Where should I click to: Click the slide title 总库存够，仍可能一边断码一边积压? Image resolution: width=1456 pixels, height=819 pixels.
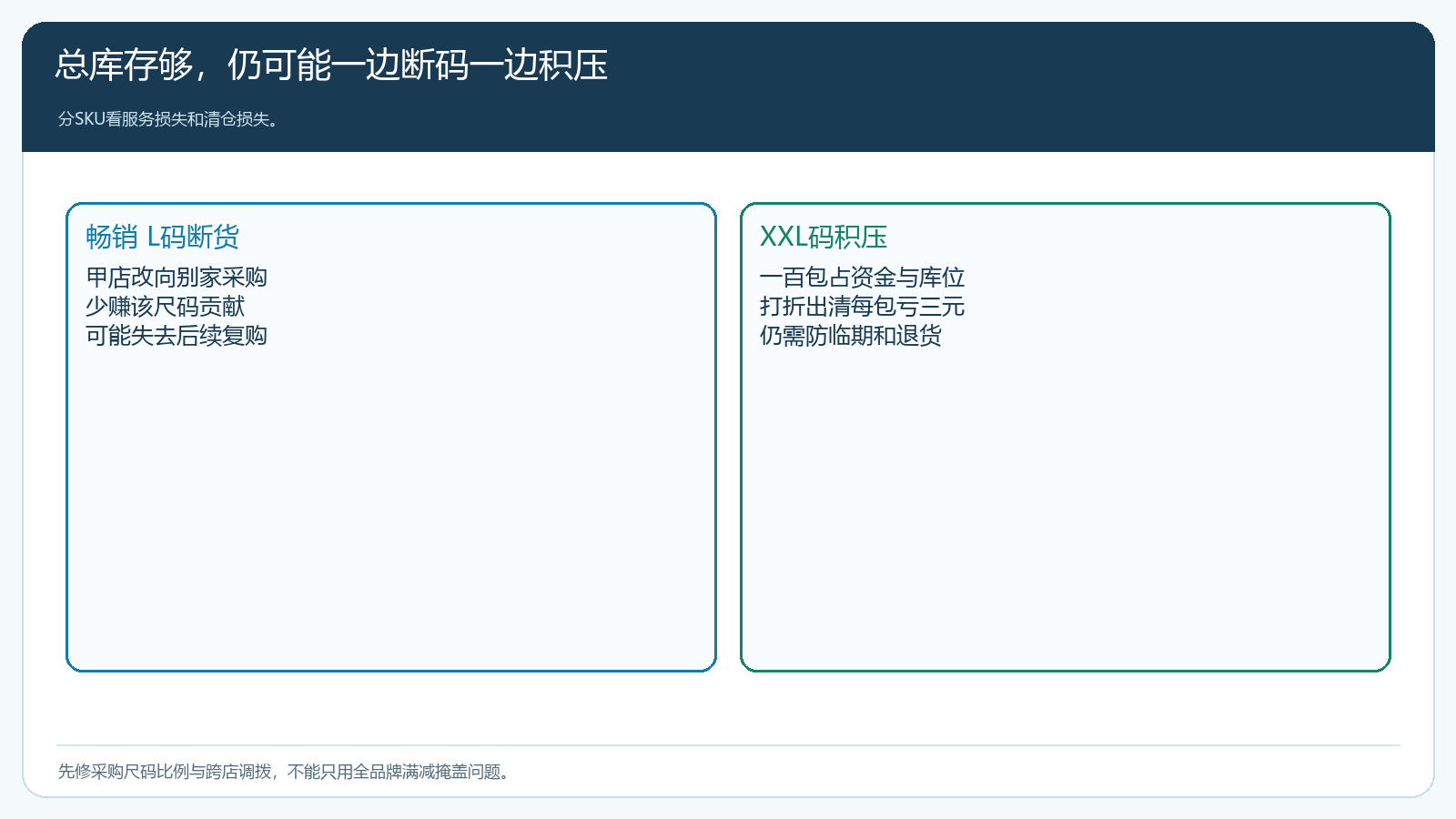pyautogui.click(x=331, y=66)
